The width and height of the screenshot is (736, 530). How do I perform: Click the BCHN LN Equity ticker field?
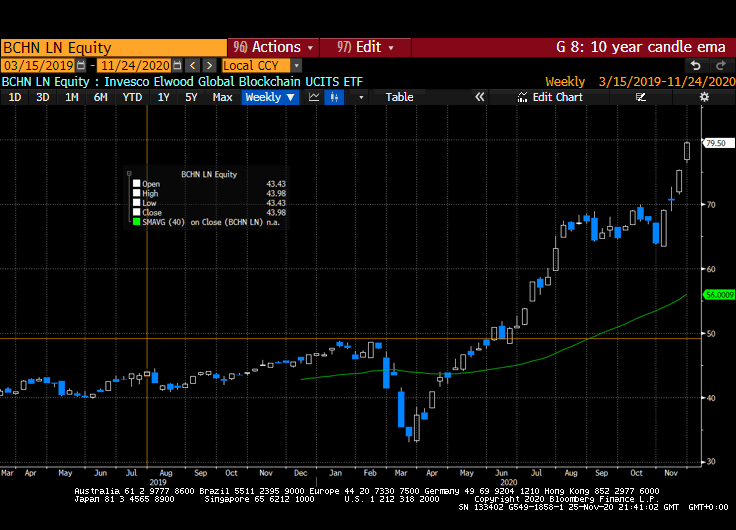click(x=114, y=47)
